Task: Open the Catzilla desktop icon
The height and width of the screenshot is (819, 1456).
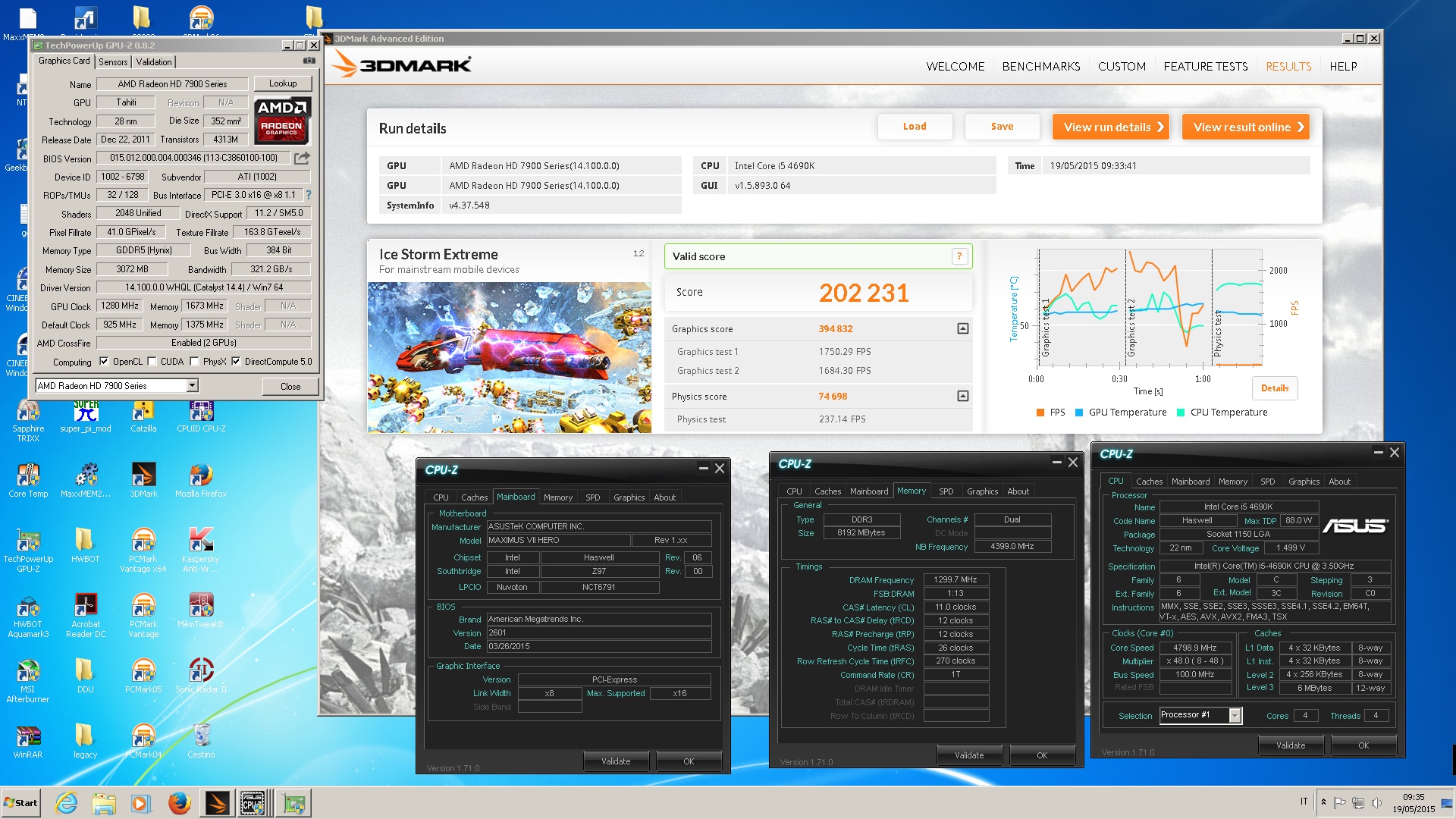Action: [143, 417]
